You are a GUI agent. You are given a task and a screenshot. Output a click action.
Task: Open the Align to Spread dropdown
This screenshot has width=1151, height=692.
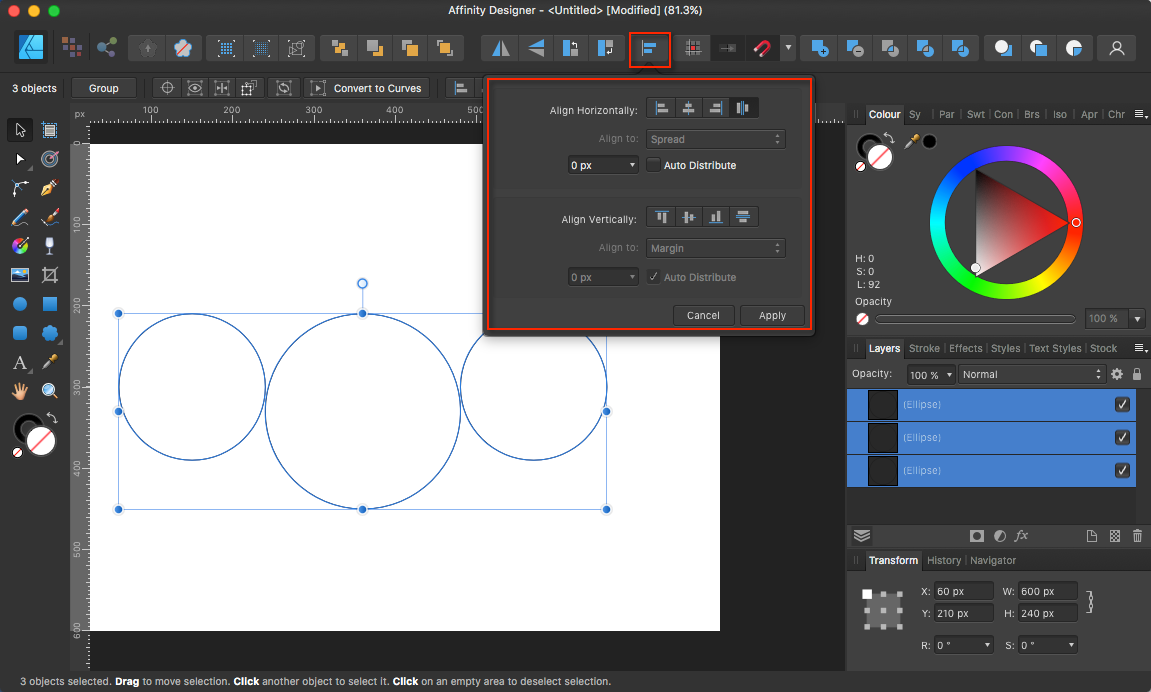[x=715, y=138]
